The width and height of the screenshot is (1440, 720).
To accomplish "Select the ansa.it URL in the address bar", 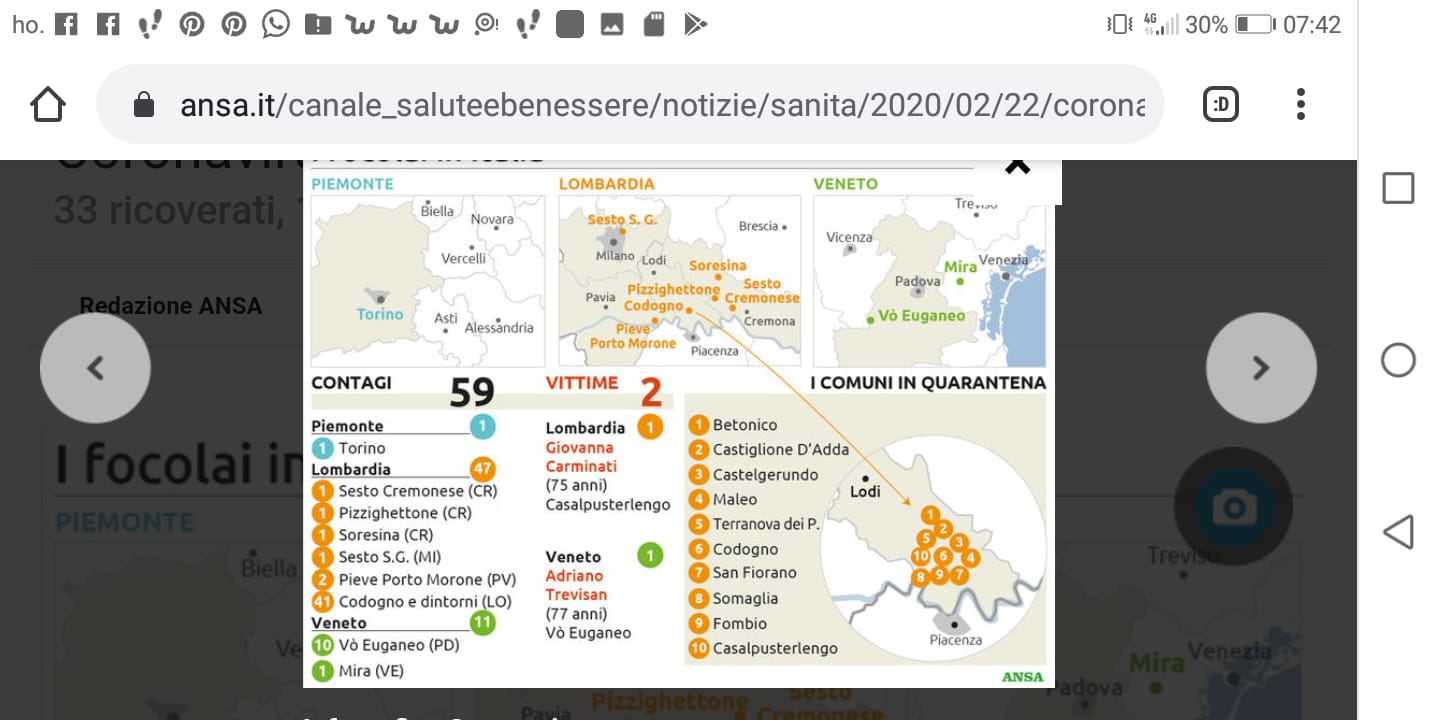I will tap(662, 105).
